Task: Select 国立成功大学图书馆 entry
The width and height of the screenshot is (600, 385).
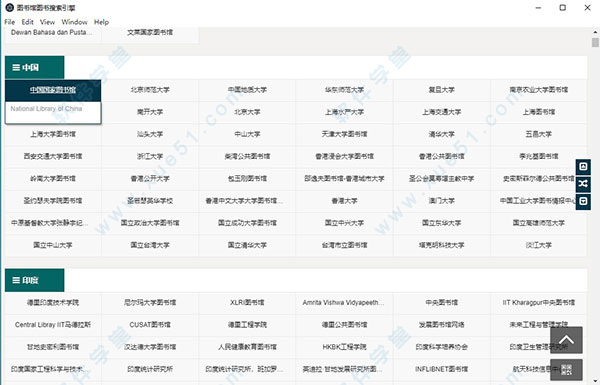Action: pyautogui.click(x=247, y=223)
